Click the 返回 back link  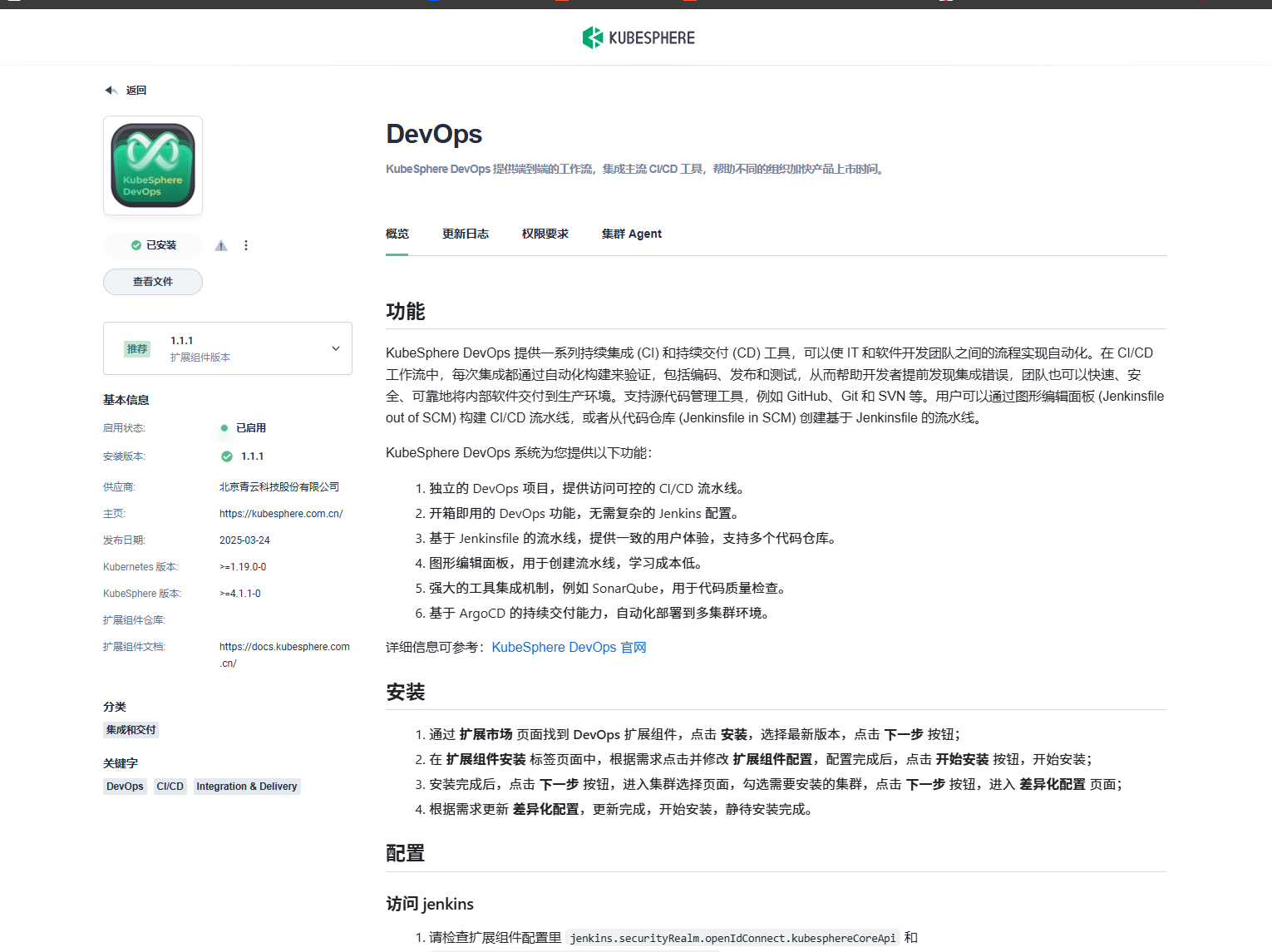(x=136, y=90)
